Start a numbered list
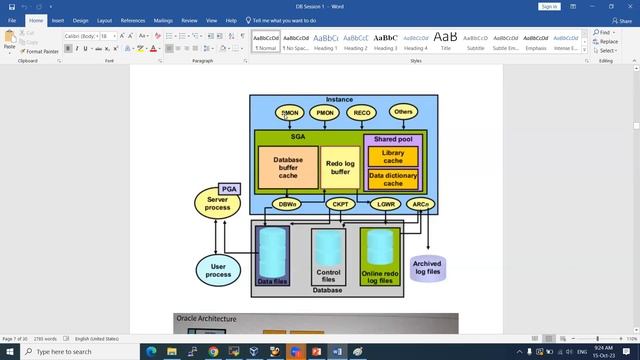The width and height of the screenshot is (640, 360). [182, 36]
